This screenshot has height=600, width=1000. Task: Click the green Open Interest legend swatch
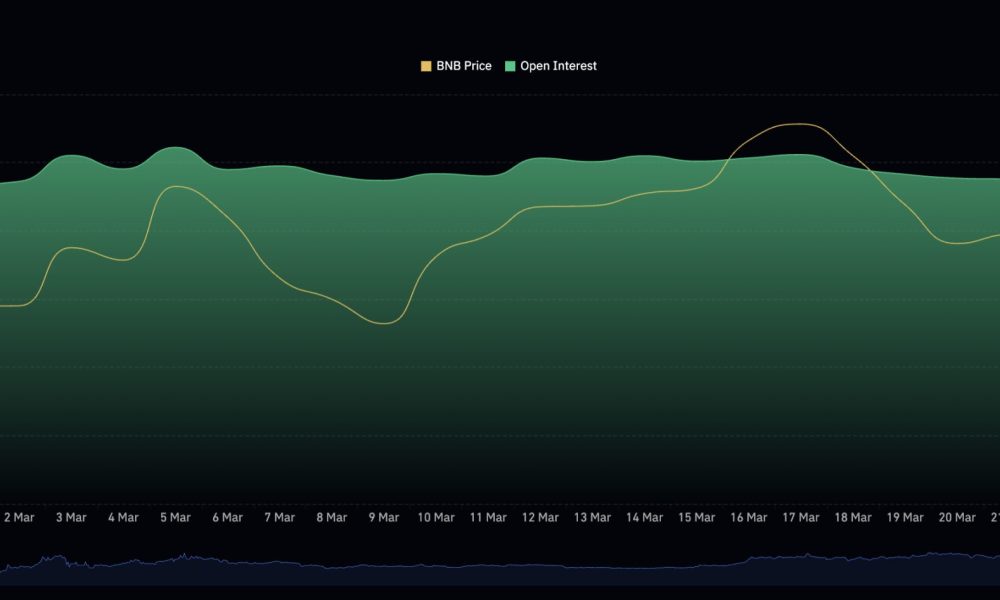click(509, 65)
